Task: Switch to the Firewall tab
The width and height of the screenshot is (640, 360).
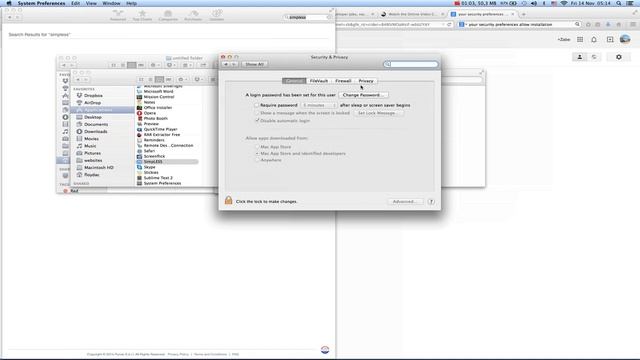Action: [x=343, y=81]
